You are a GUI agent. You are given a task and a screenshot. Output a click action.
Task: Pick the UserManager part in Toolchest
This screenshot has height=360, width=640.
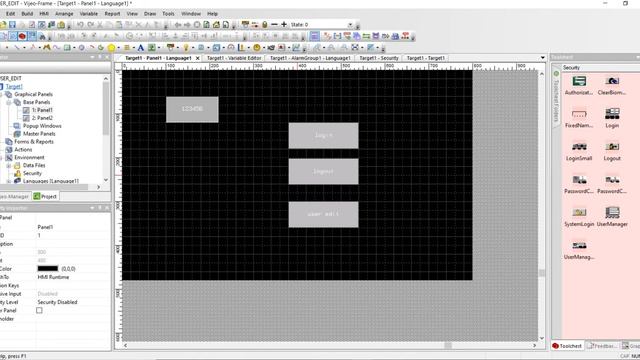pos(612,217)
